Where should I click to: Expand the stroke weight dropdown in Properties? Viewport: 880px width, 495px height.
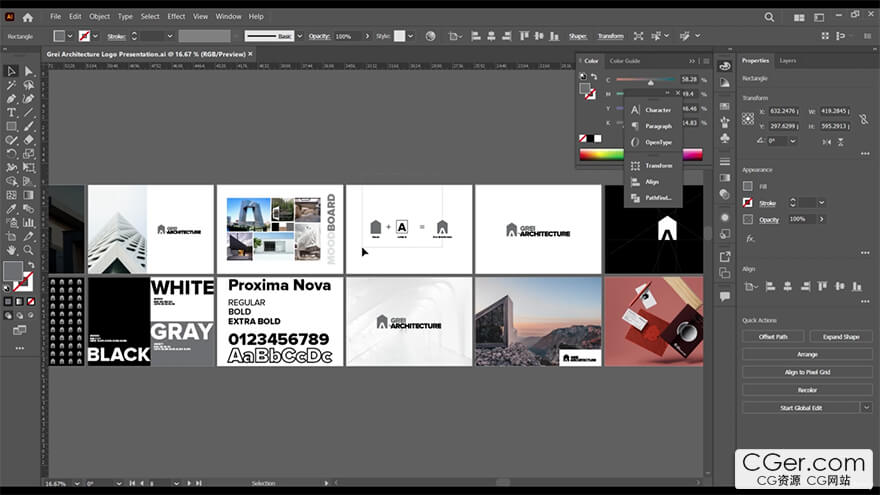point(822,203)
